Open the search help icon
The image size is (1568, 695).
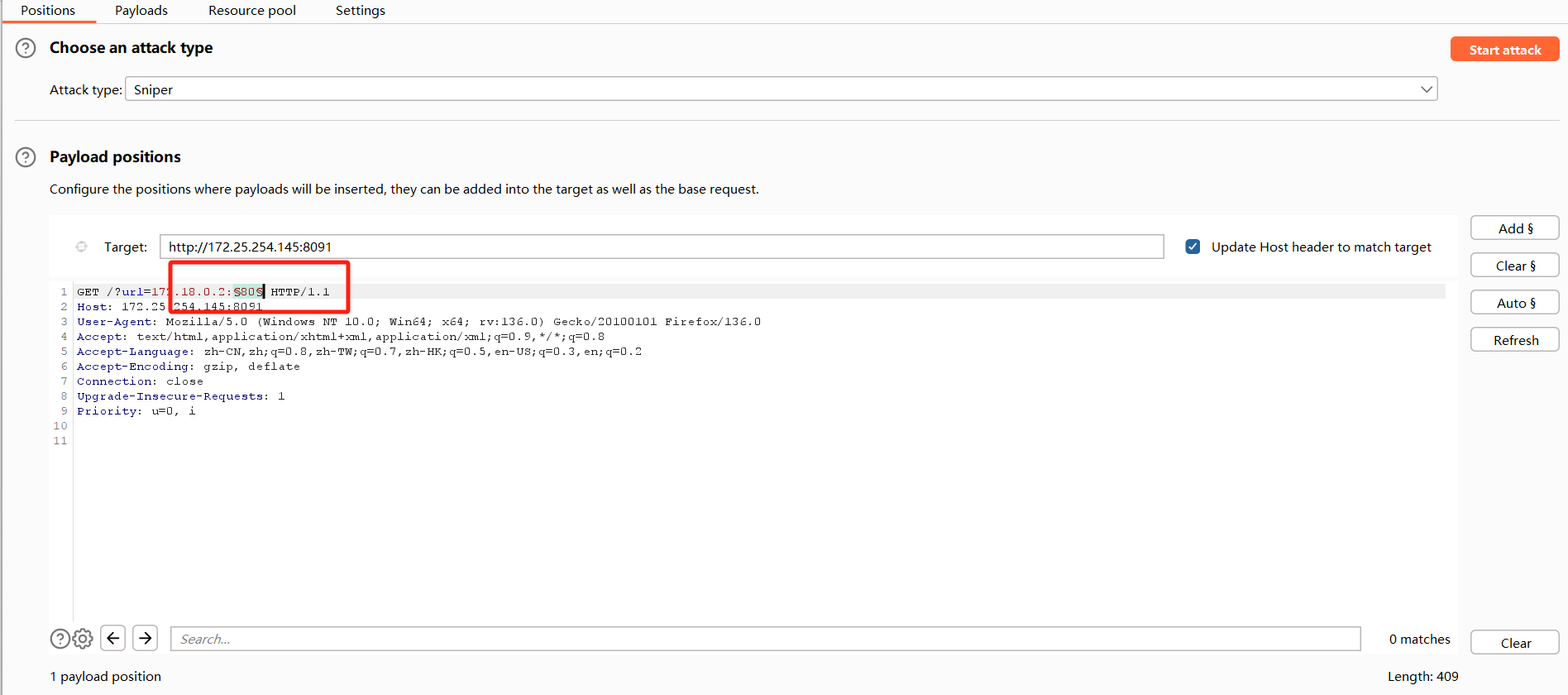[60, 639]
